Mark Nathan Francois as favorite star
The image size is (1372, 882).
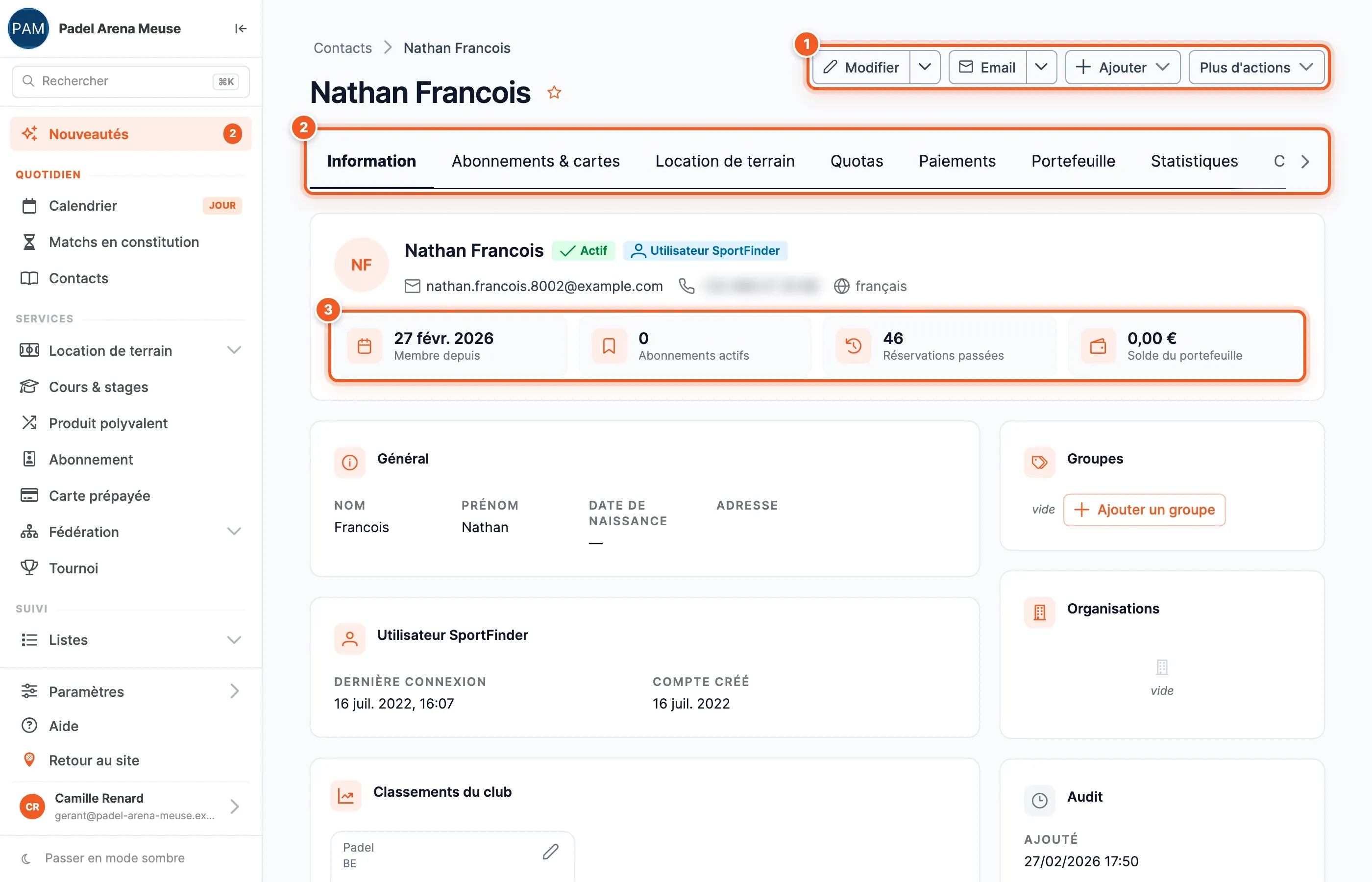[x=554, y=92]
